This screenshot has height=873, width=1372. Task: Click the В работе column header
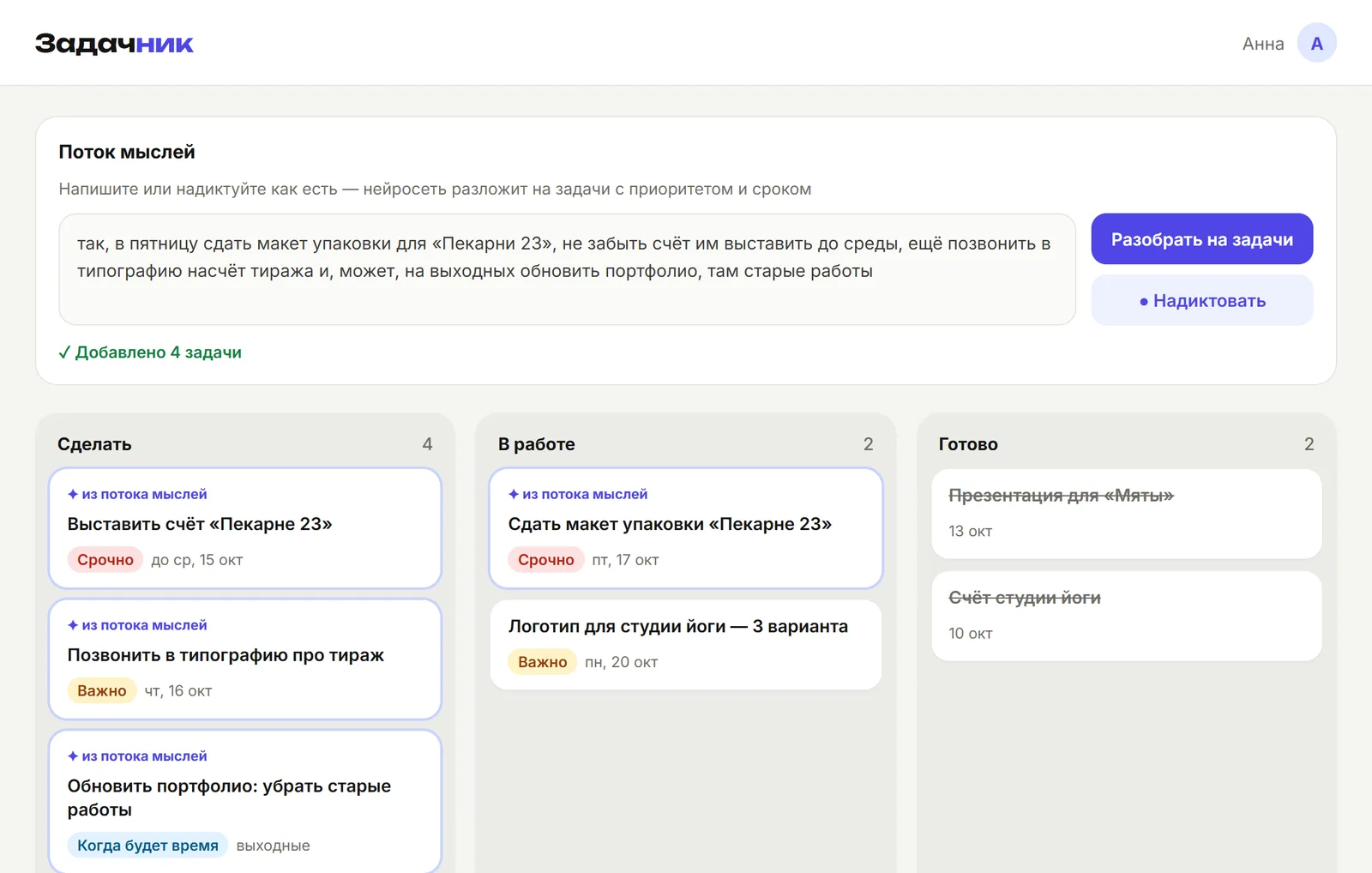point(537,444)
